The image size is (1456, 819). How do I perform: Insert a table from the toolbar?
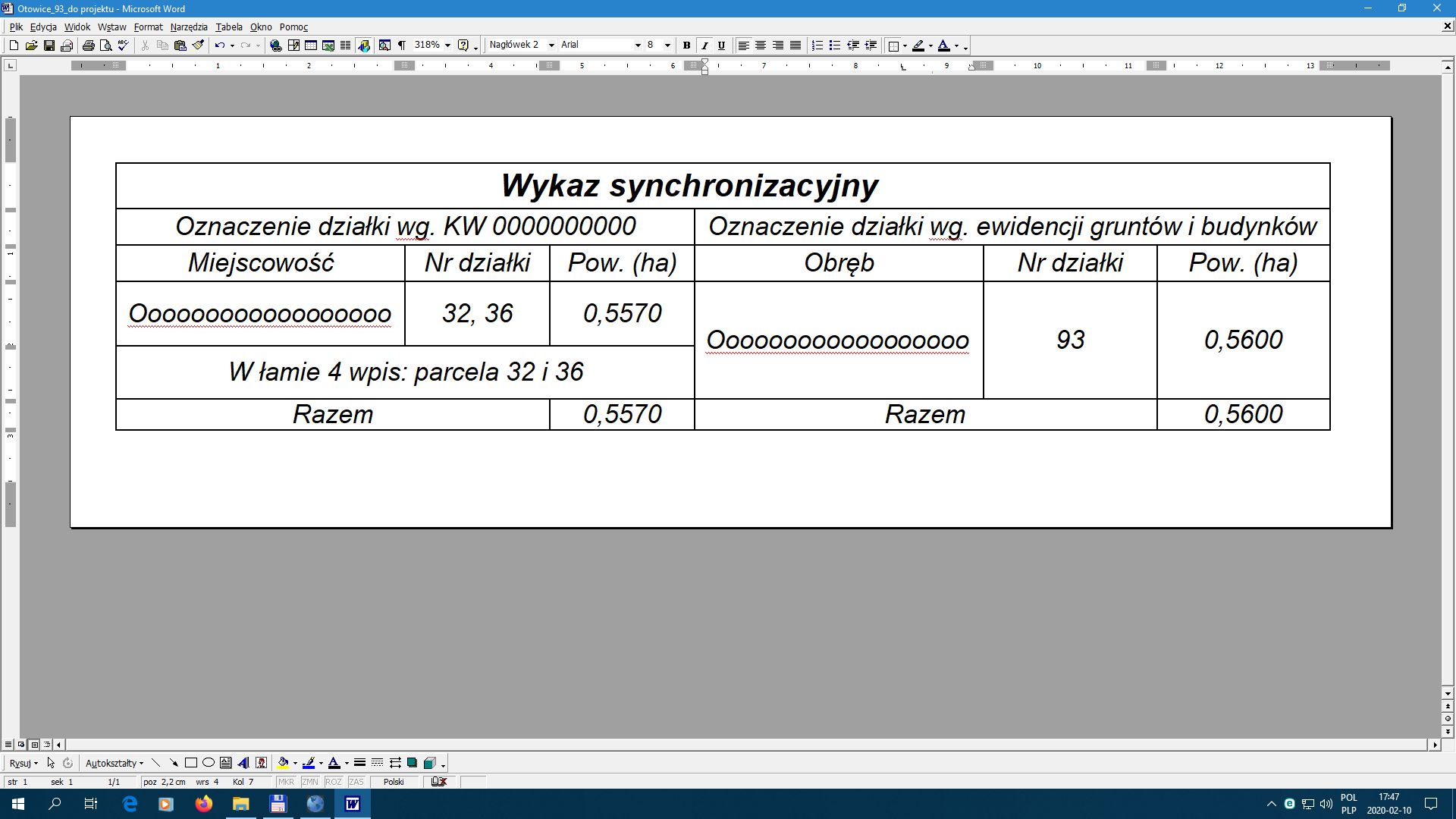(311, 45)
